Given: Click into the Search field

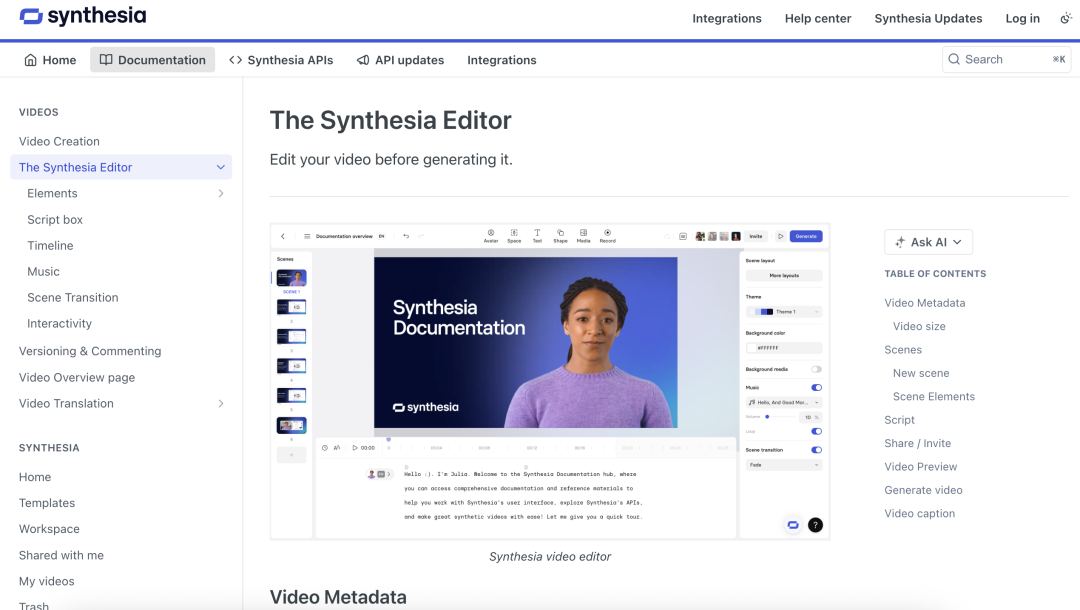Looking at the screenshot, I should point(1006,59).
